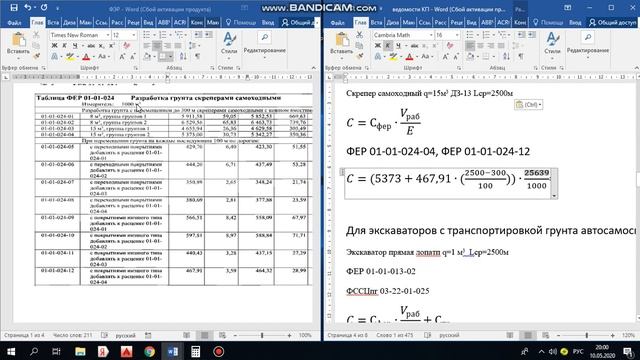Cut selection in right Word window
640x360 pixels.
[359, 35]
